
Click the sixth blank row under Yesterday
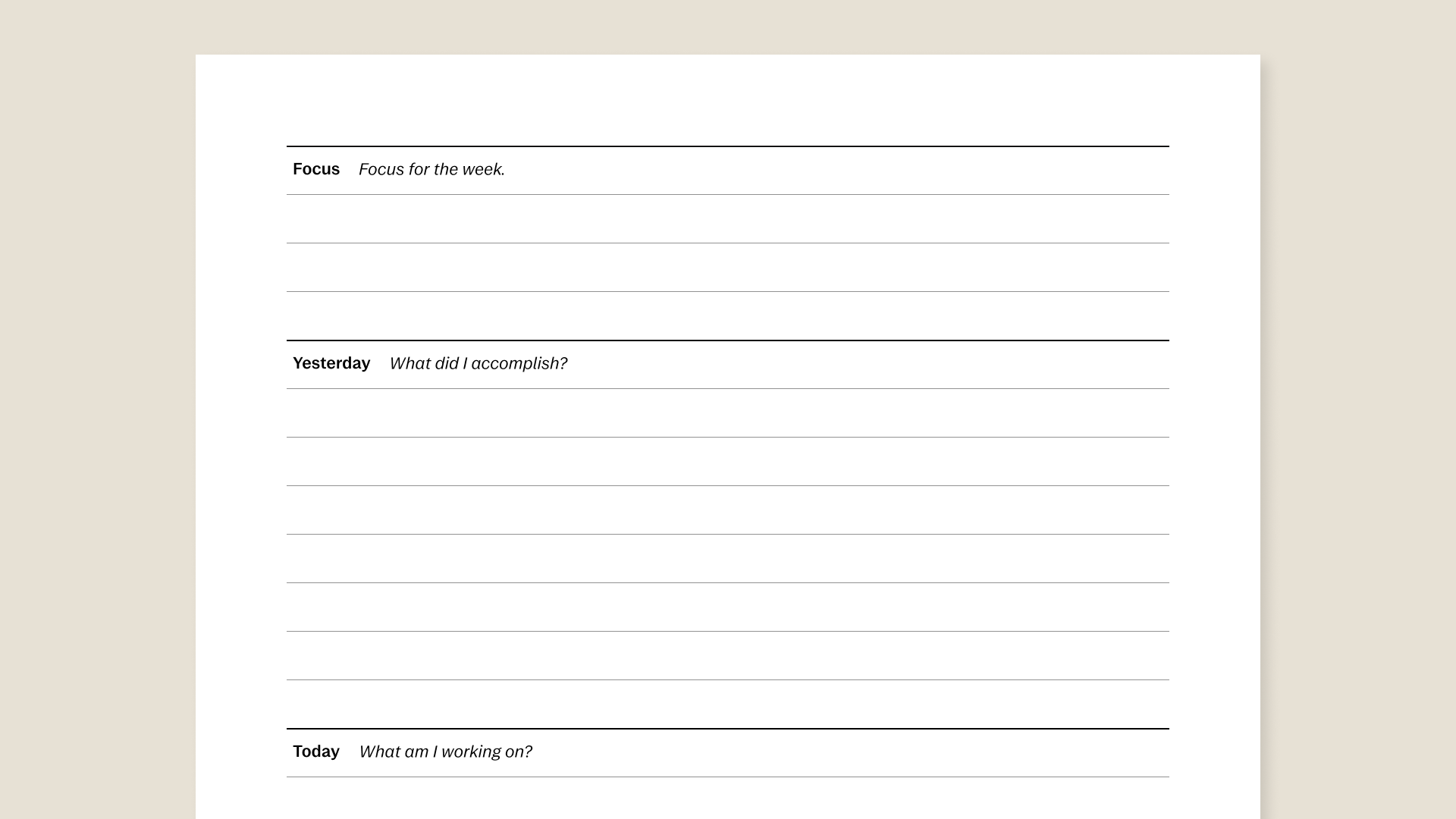tap(728, 656)
